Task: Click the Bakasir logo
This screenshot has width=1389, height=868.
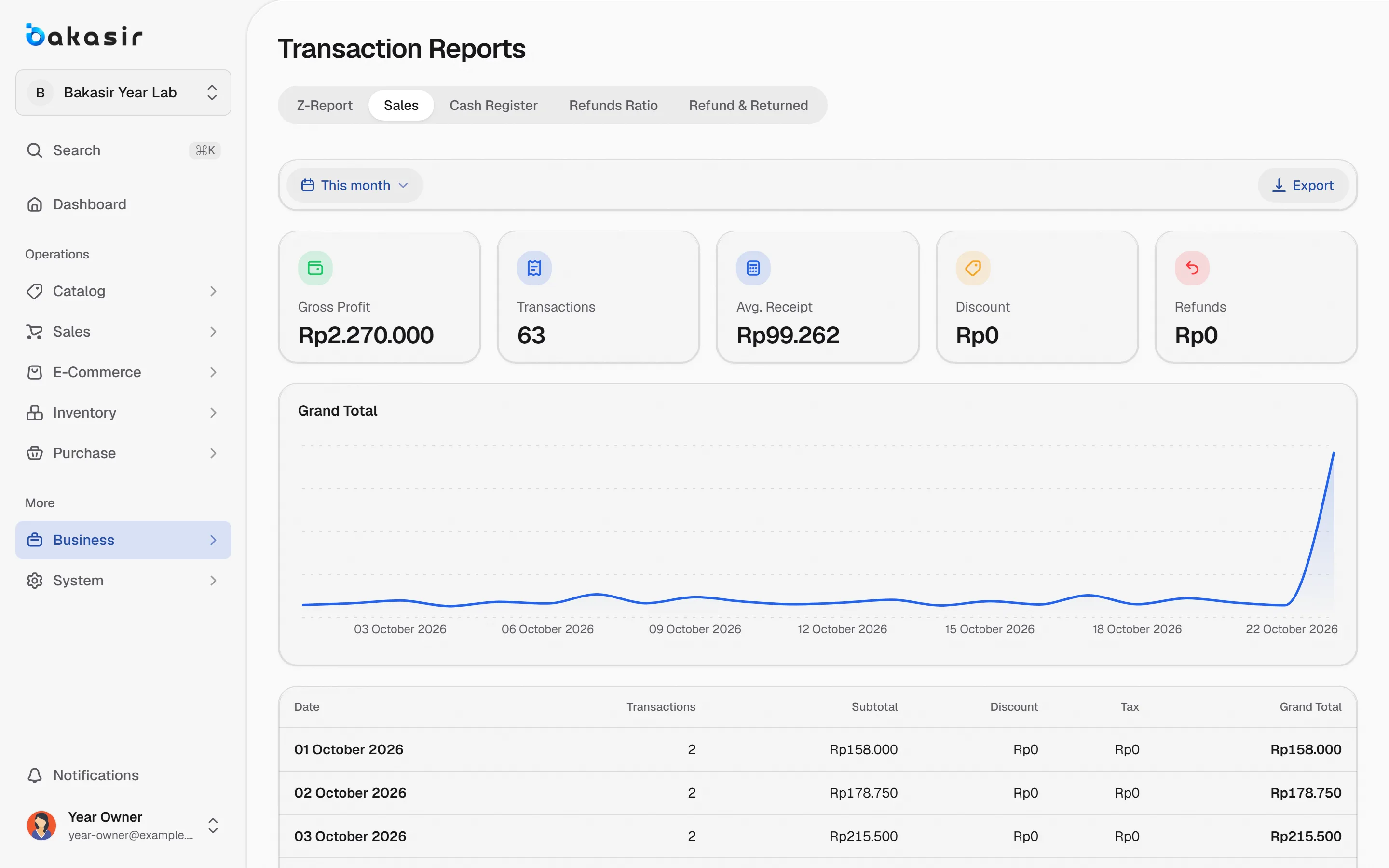Action: pos(84,35)
